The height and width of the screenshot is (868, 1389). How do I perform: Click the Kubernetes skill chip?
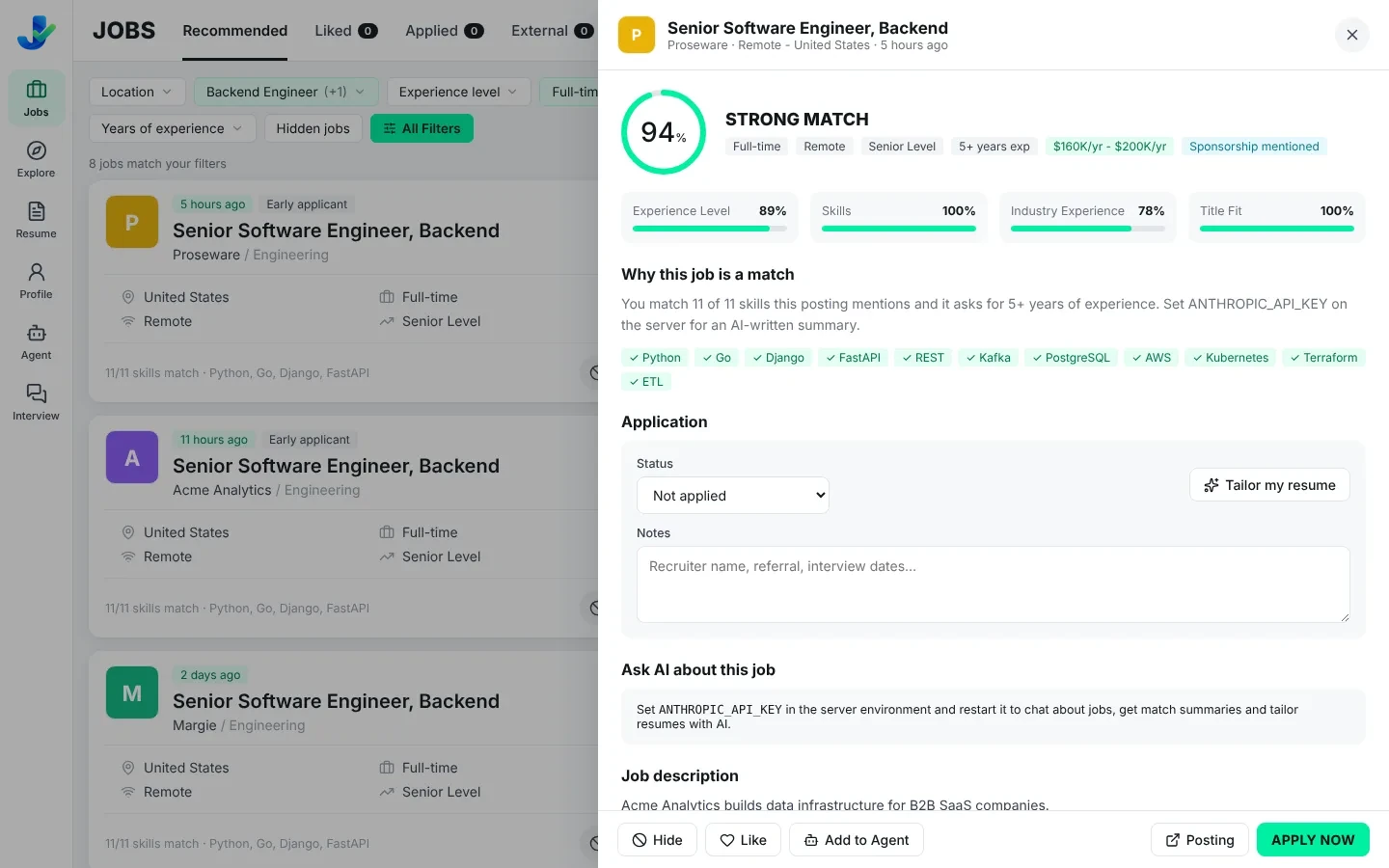click(1231, 358)
